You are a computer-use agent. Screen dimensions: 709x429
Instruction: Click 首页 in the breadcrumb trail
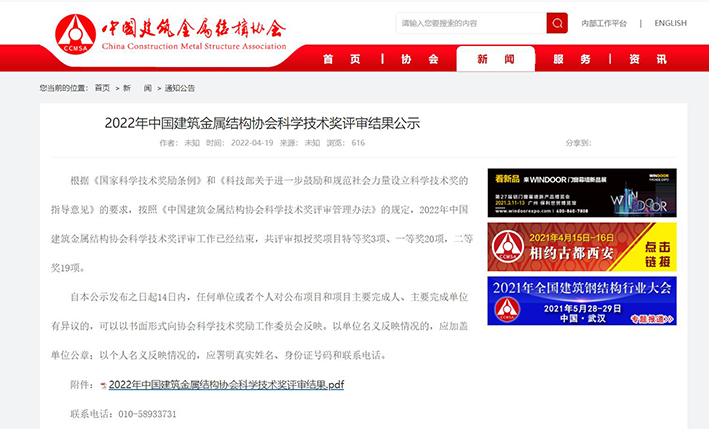coord(102,88)
